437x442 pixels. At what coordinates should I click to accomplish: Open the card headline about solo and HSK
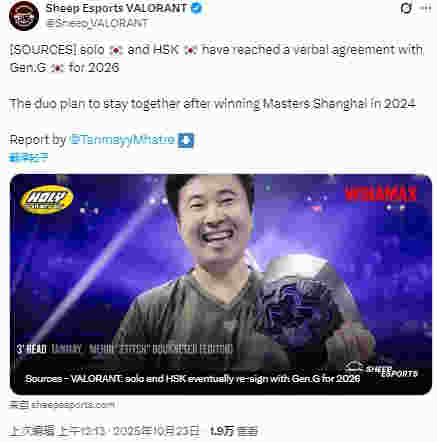[x=193, y=379]
